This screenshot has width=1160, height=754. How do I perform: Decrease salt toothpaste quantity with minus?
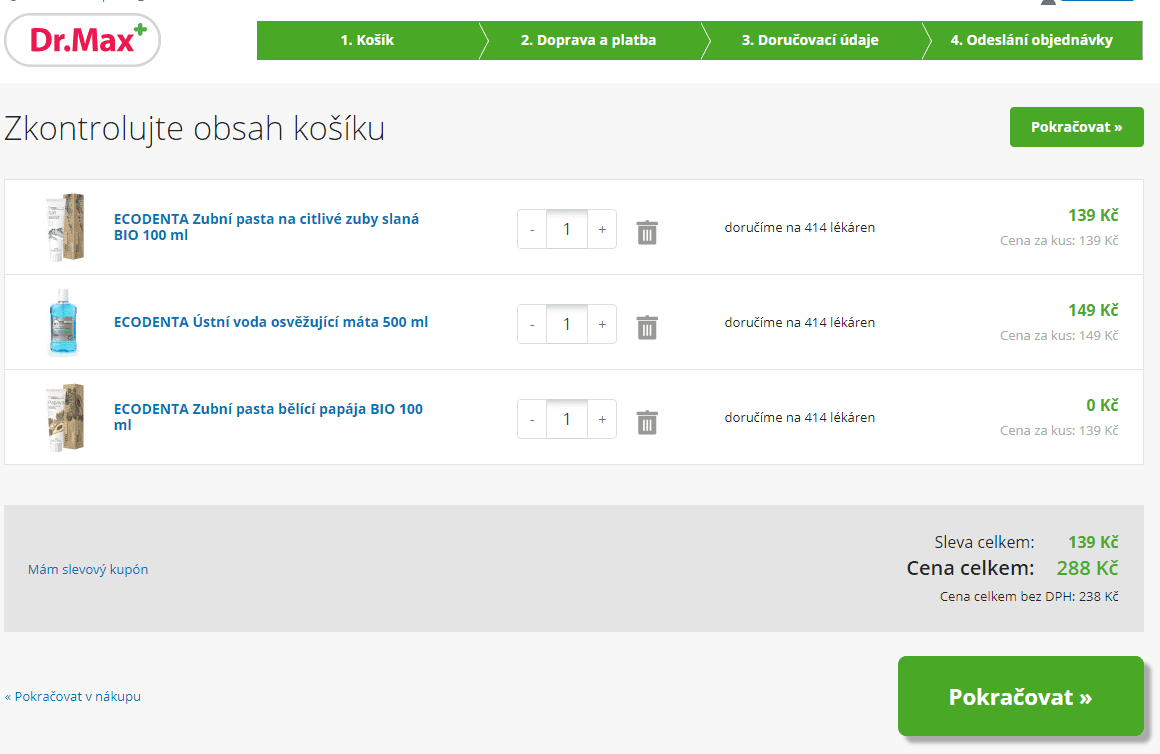pyautogui.click(x=531, y=229)
